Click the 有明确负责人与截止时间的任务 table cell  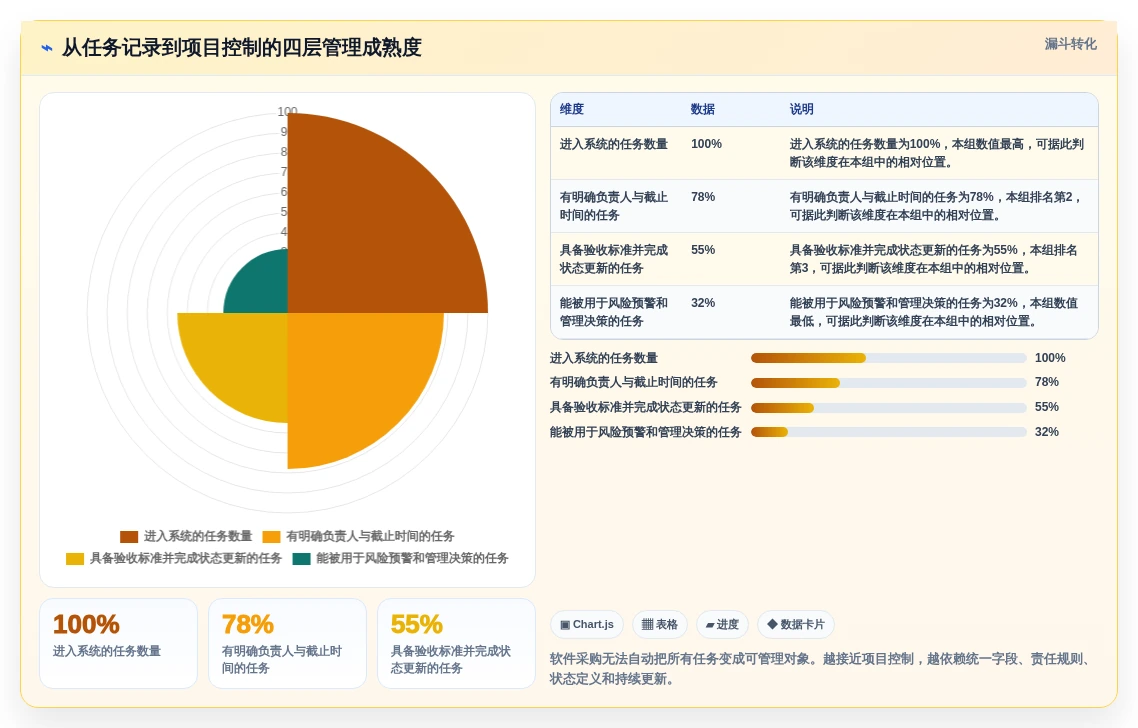click(x=614, y=206)
